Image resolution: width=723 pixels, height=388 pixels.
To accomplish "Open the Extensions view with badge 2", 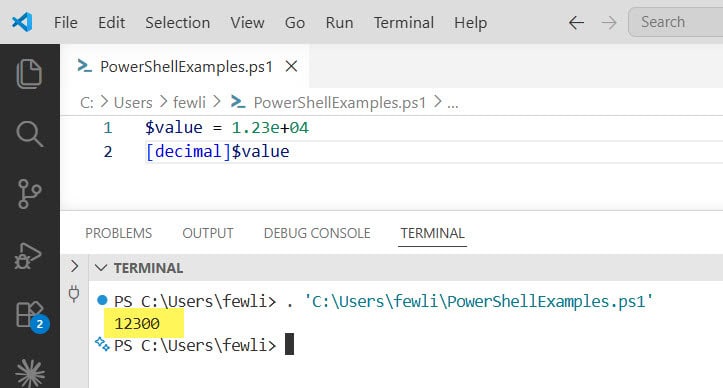I will [32, 316].
